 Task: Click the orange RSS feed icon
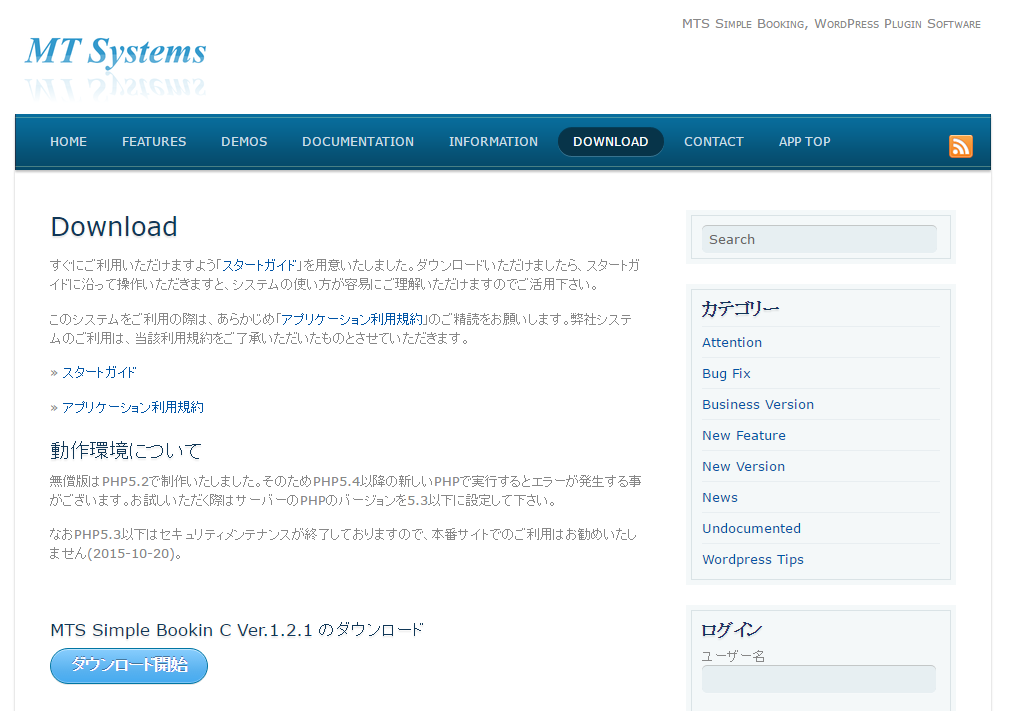960,146
